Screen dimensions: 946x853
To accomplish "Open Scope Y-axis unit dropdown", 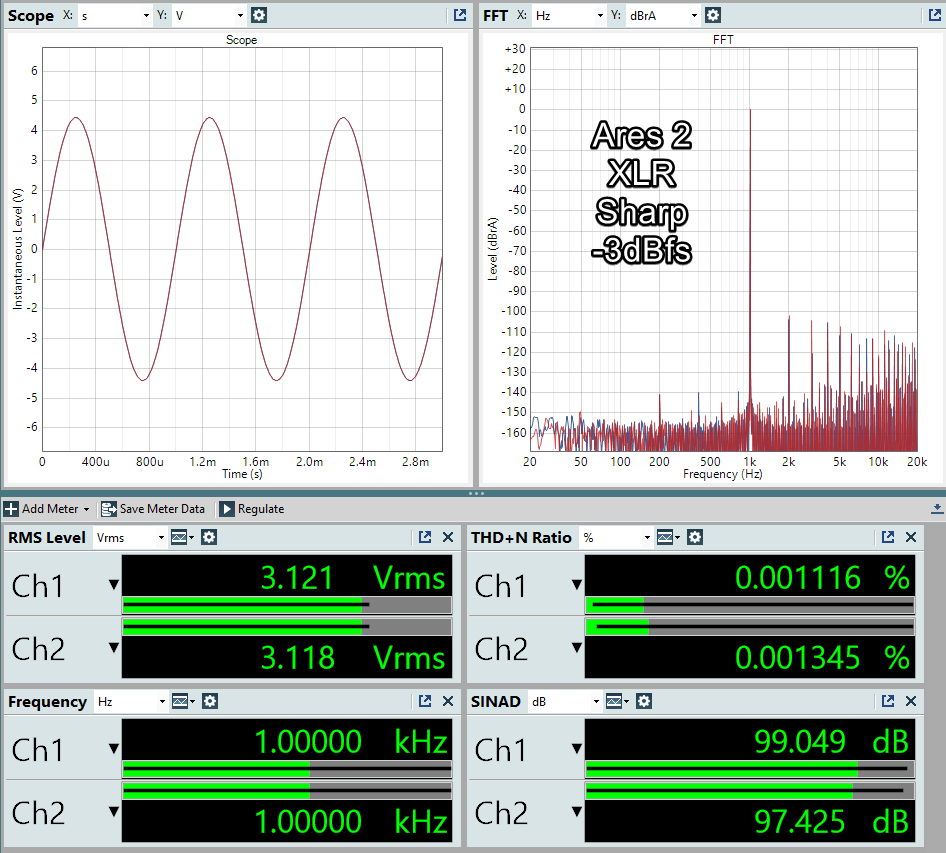I will tap(209, 16).
